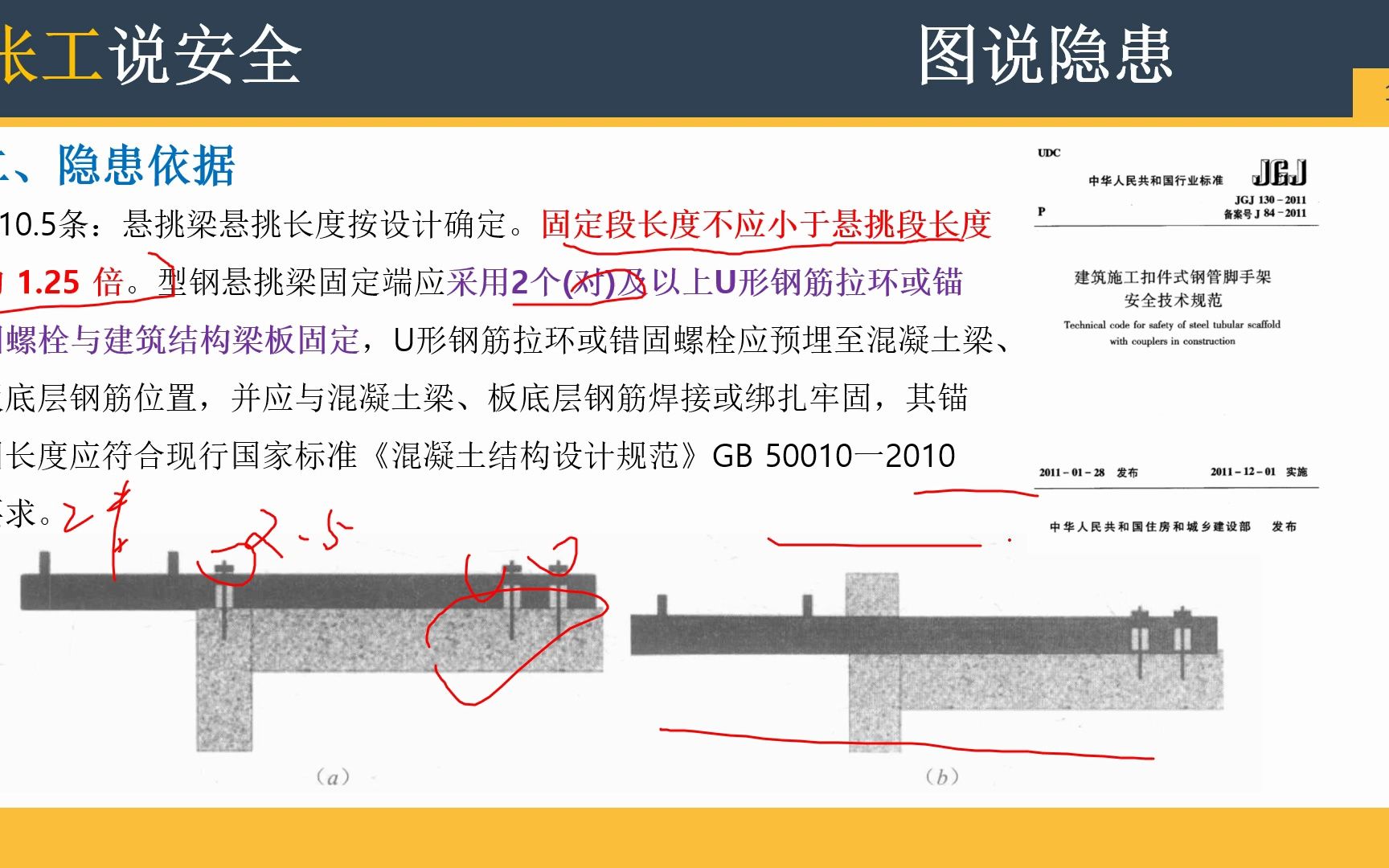1389x868 pixels.
Task: Click the red '1.25 倍' value
Action: coord(70,282)
